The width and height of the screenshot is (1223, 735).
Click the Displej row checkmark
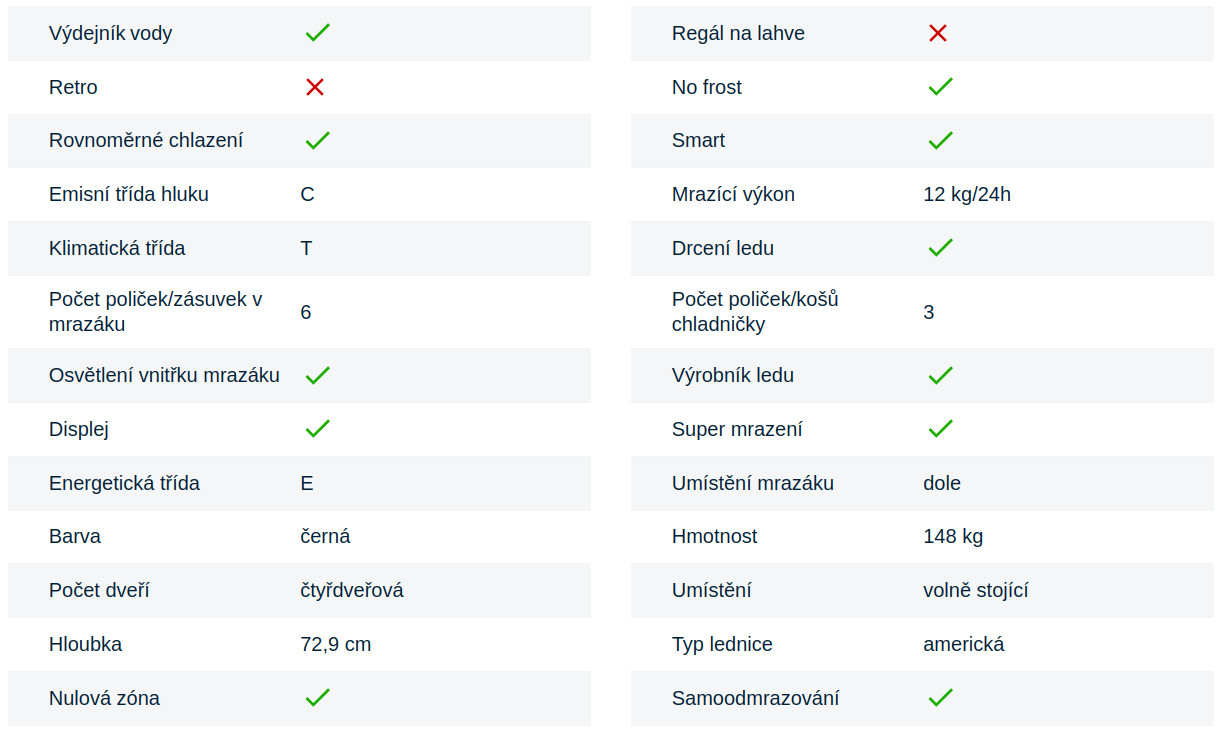tap(317, 429)
